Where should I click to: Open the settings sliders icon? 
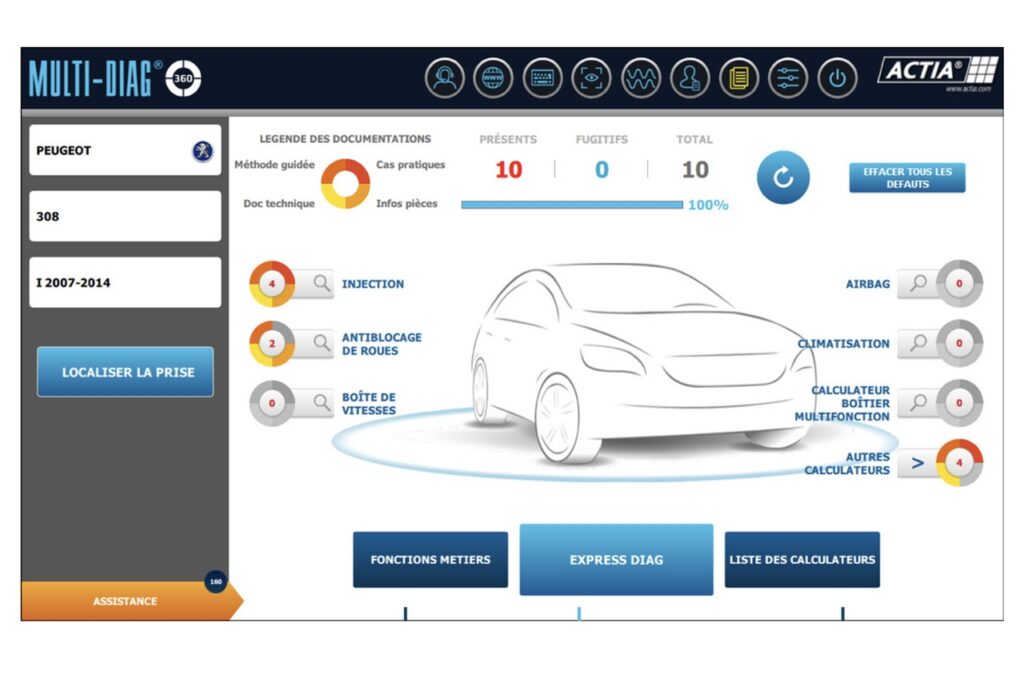[788, 78]
